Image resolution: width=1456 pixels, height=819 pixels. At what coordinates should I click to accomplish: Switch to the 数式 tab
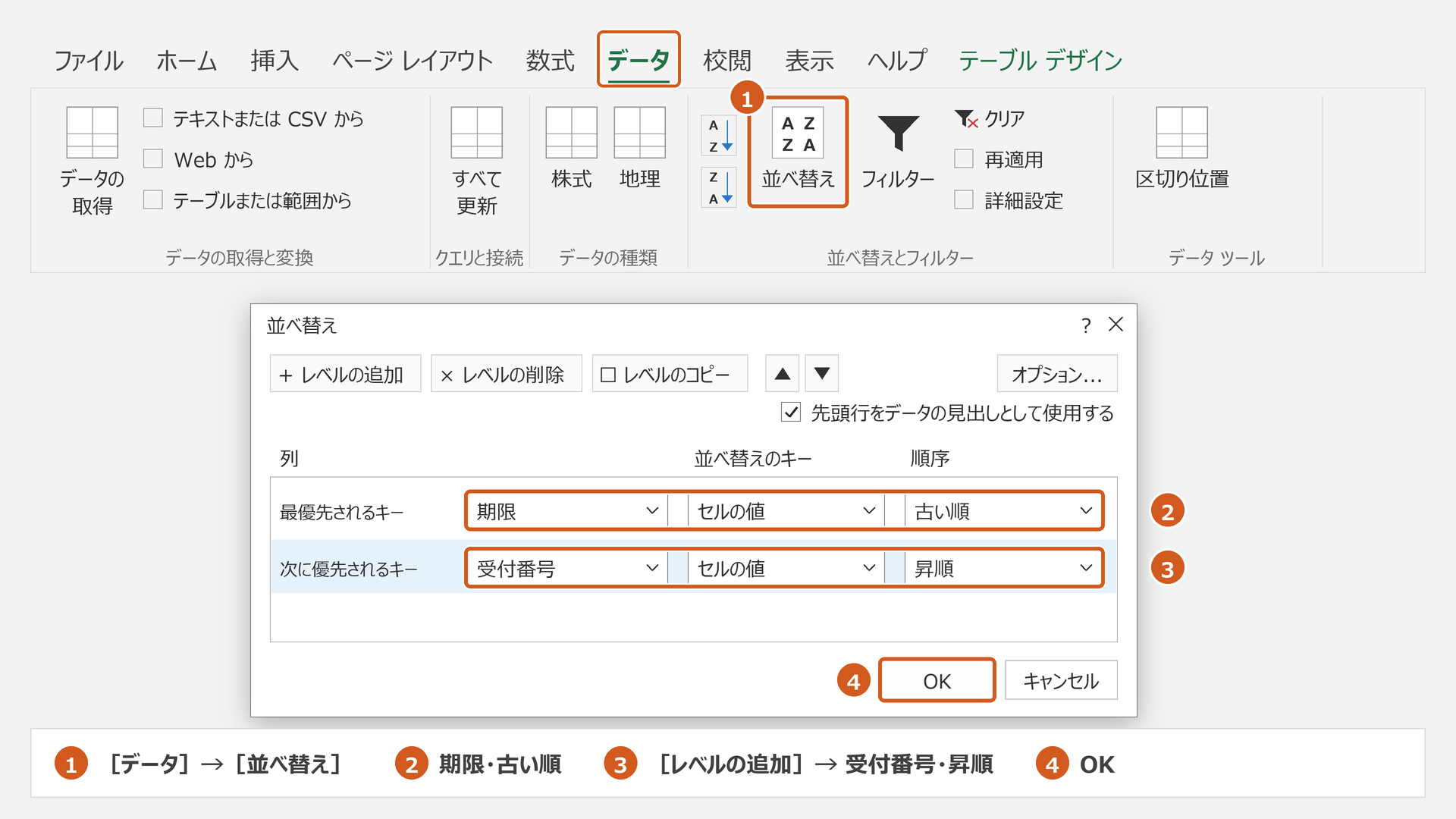551,60
